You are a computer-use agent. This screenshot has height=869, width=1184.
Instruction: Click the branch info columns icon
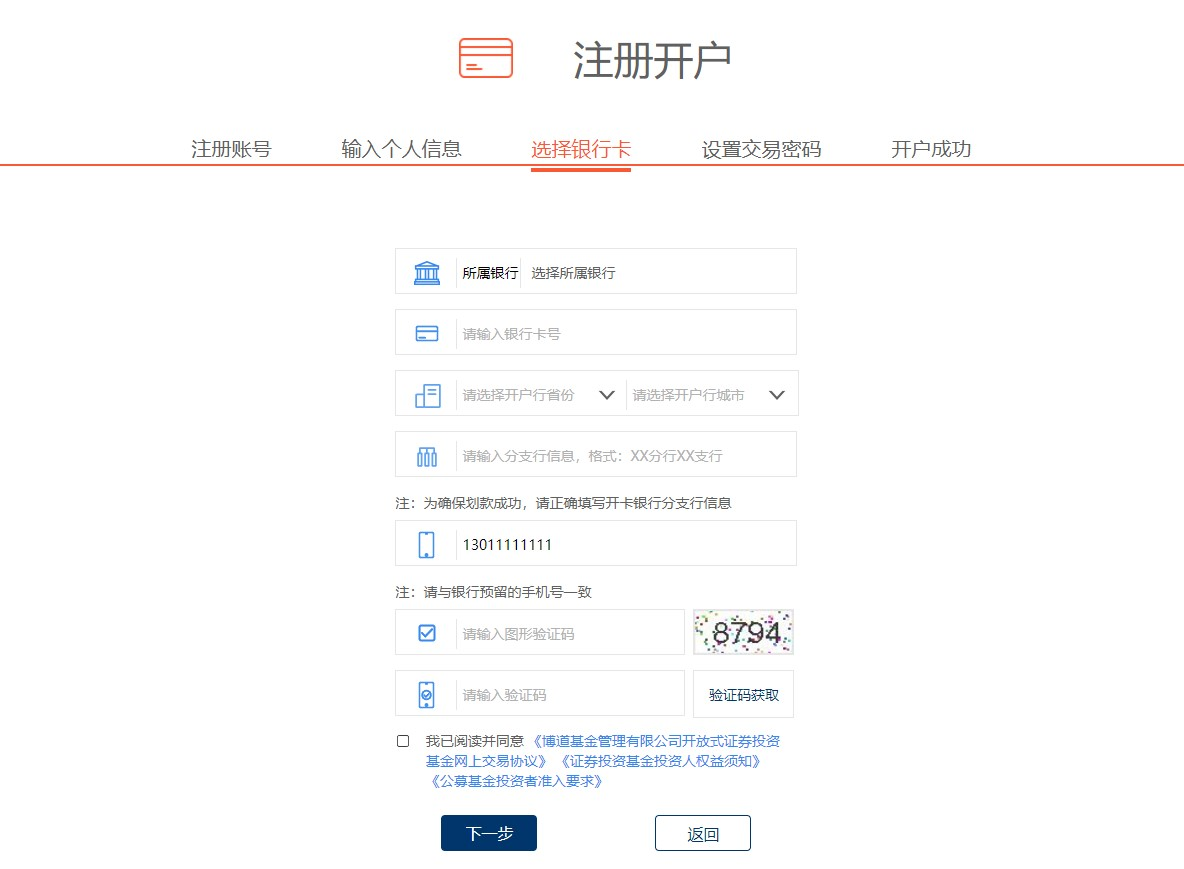(427, 456)
